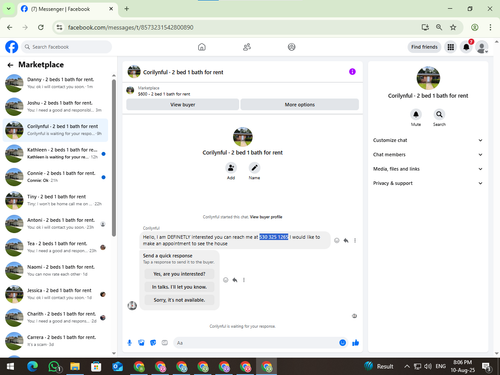Open the Home feed icon

click(x=202, y=47)
